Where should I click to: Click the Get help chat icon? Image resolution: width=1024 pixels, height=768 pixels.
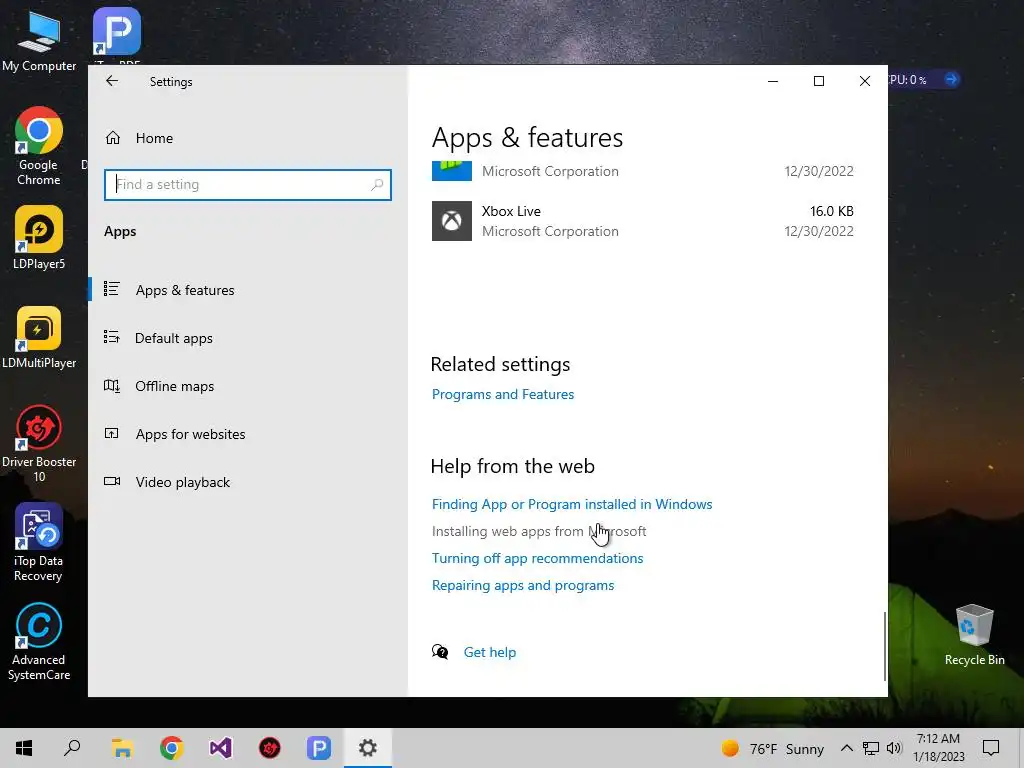pyautogui.click(x=440, y=652)
